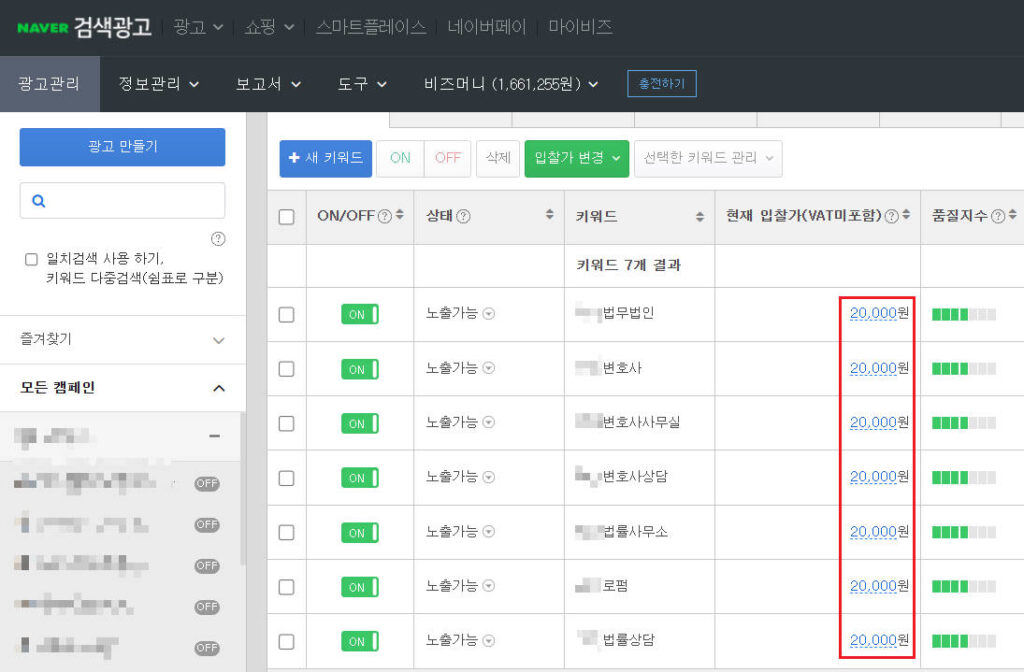Image resolution: width=1024 pixels, height=672 pixels.
Task: Check the 변호사사무실 row checkbox
Action: coord(286,424)
